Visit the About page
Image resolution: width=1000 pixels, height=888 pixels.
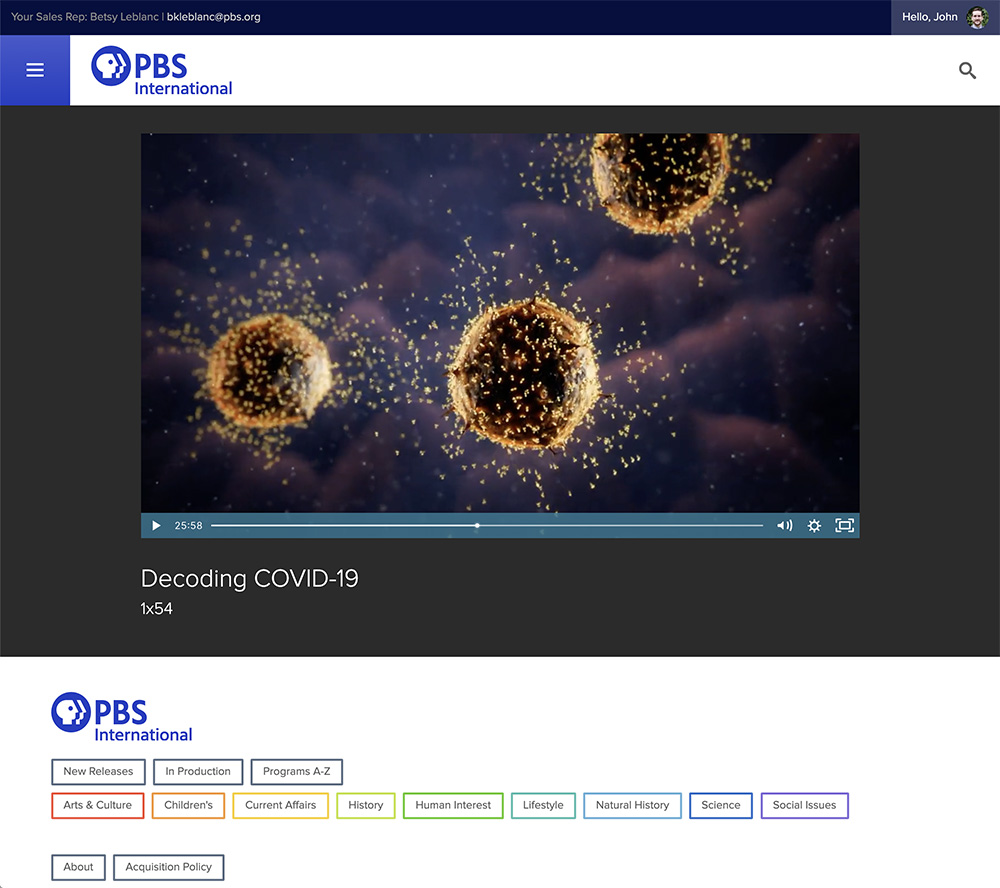pyautogui.click(x=78, y=867)
